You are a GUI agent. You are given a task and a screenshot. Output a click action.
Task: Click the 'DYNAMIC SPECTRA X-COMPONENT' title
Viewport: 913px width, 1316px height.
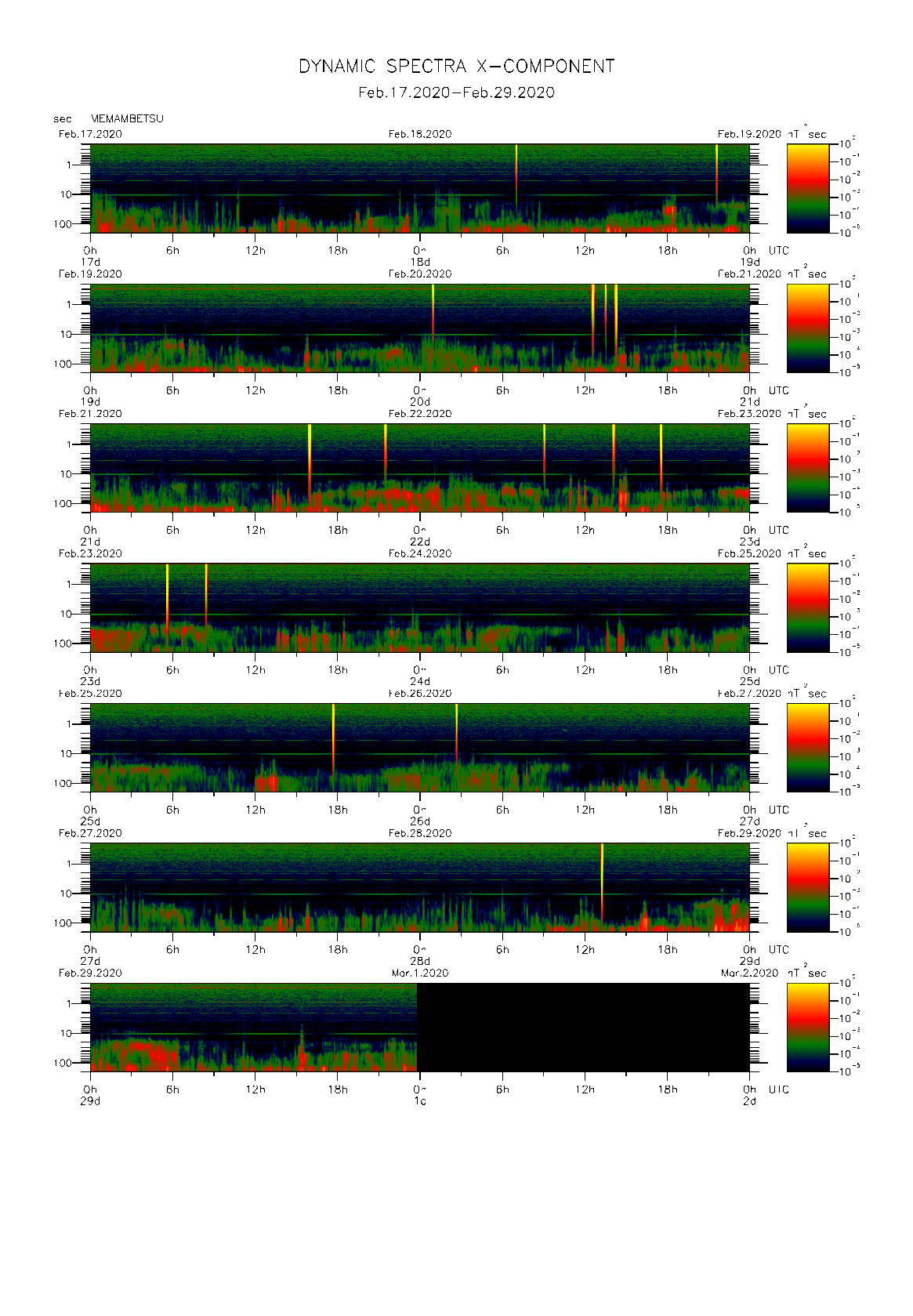click(456, 67)
